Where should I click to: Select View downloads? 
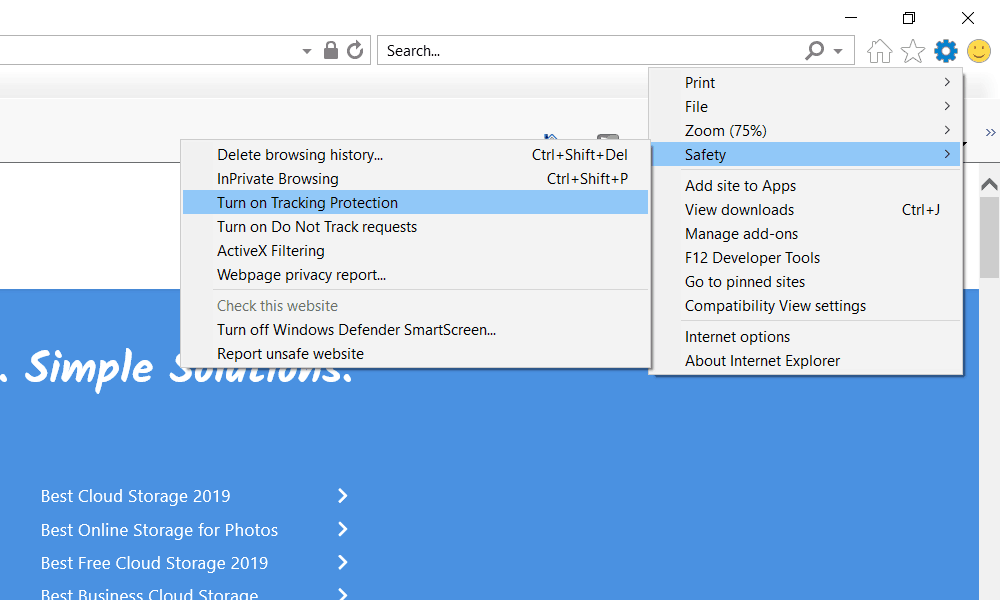click(806, 210)
